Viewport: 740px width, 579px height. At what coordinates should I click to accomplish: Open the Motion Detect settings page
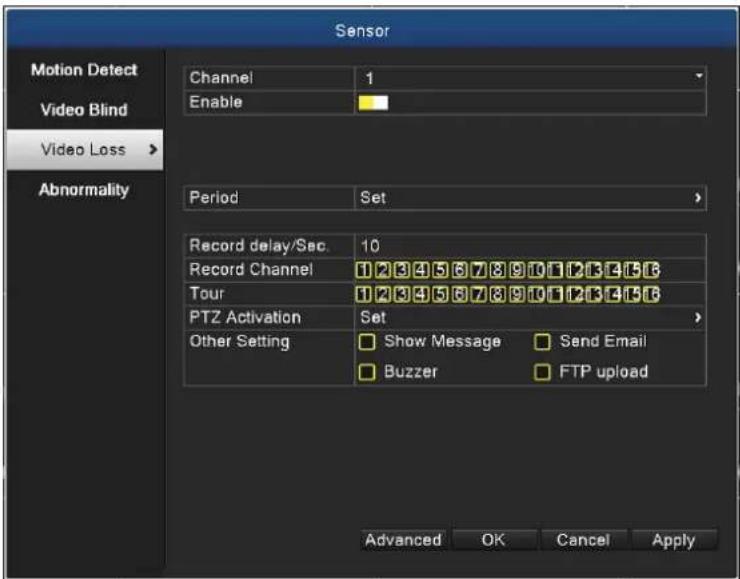pyautogui.click(x=84, y=70)
